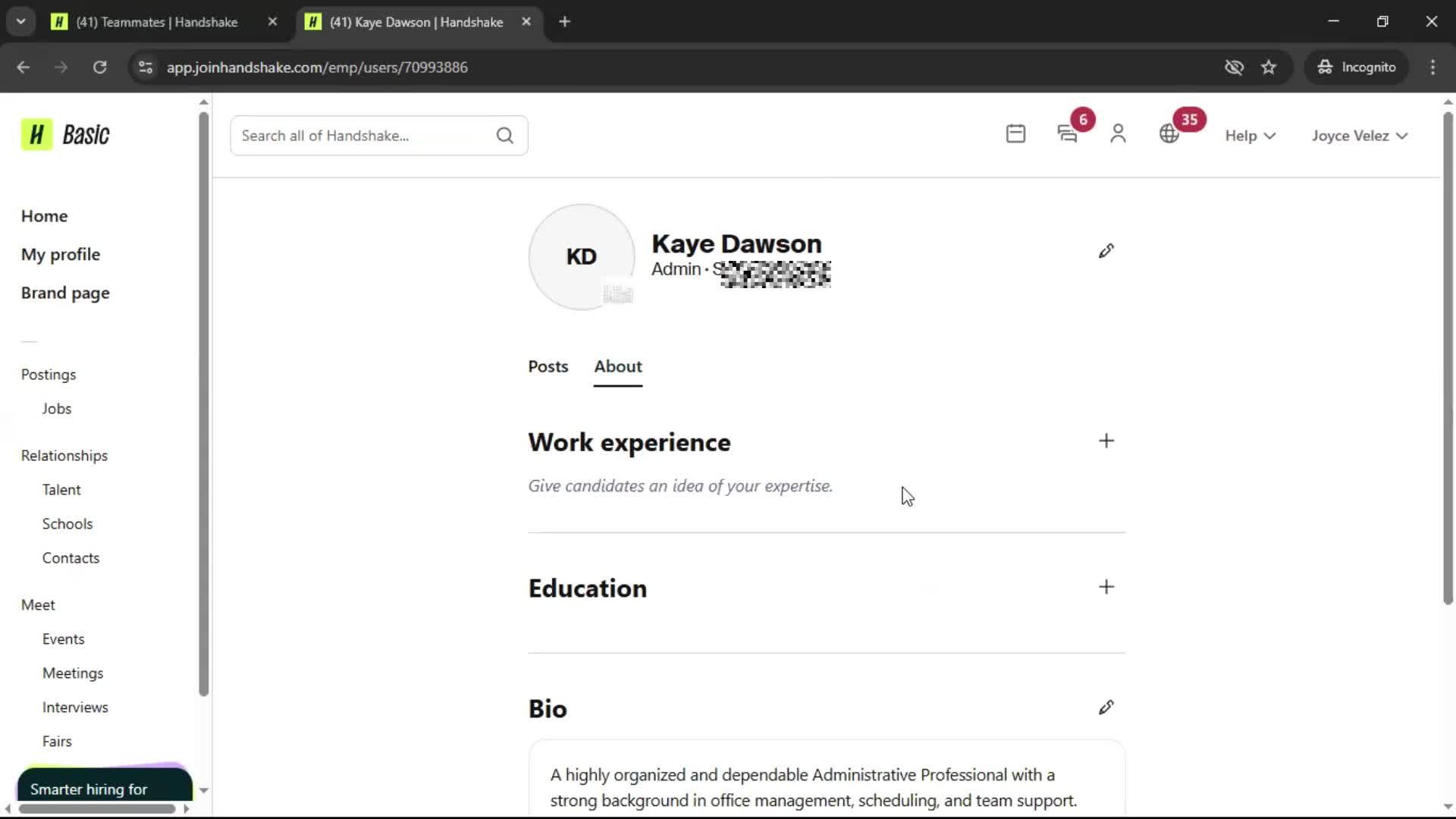Open the calendar icon in header

coord(1015,134)
